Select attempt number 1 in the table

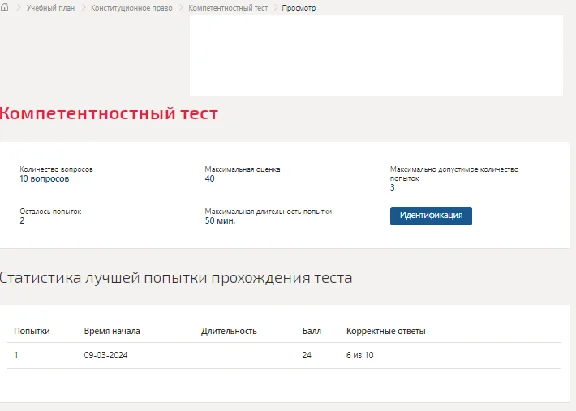[x=16, y=355]
